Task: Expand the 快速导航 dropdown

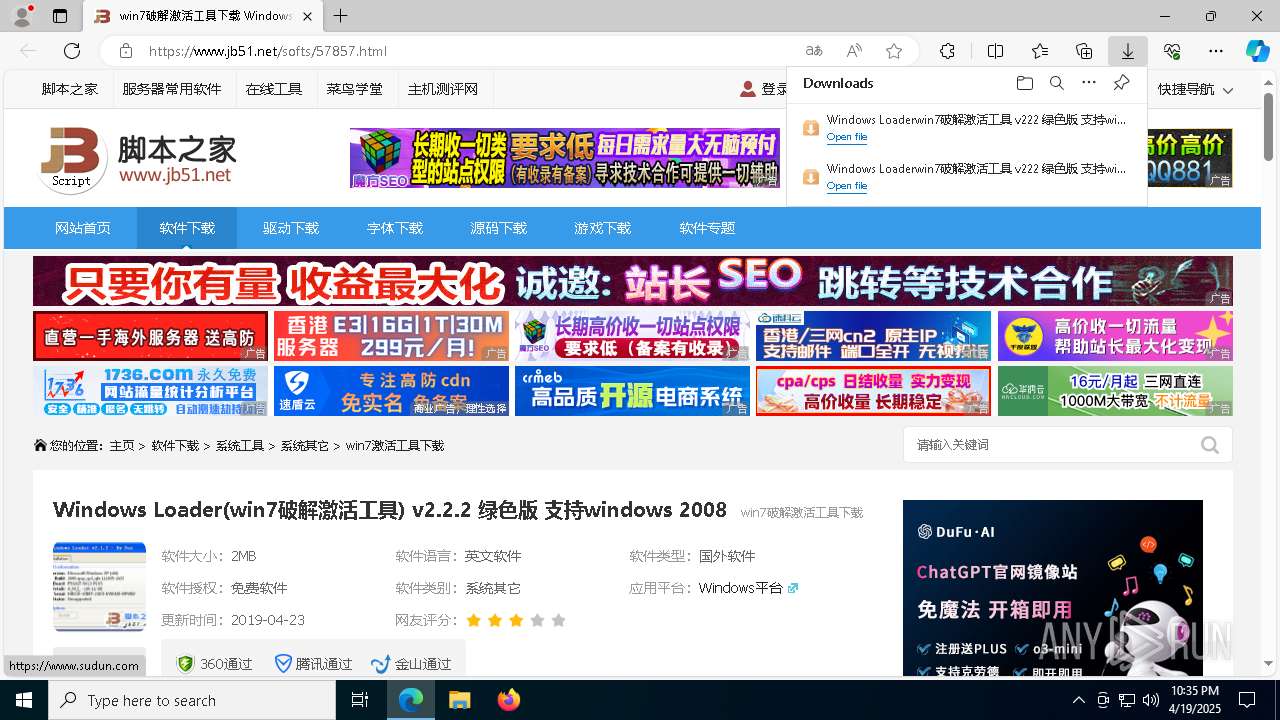Action: coord(1195,89)
